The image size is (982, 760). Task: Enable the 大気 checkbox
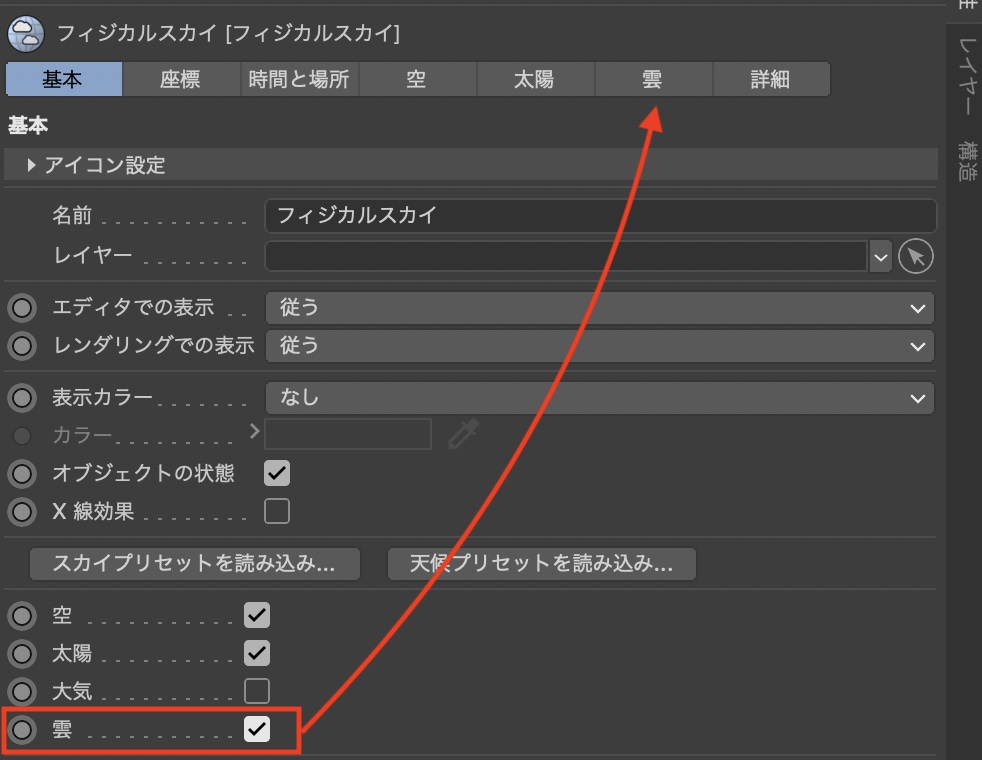pos(257,691)
